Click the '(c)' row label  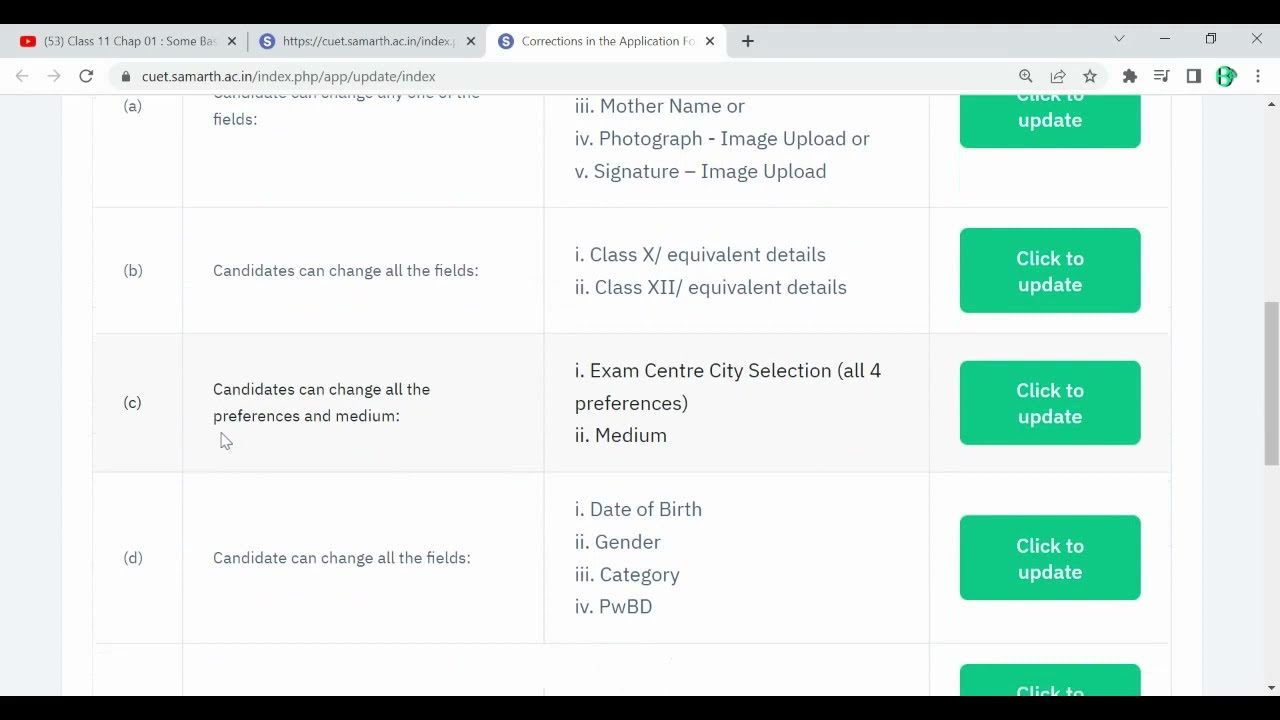(x=133, y=403)
